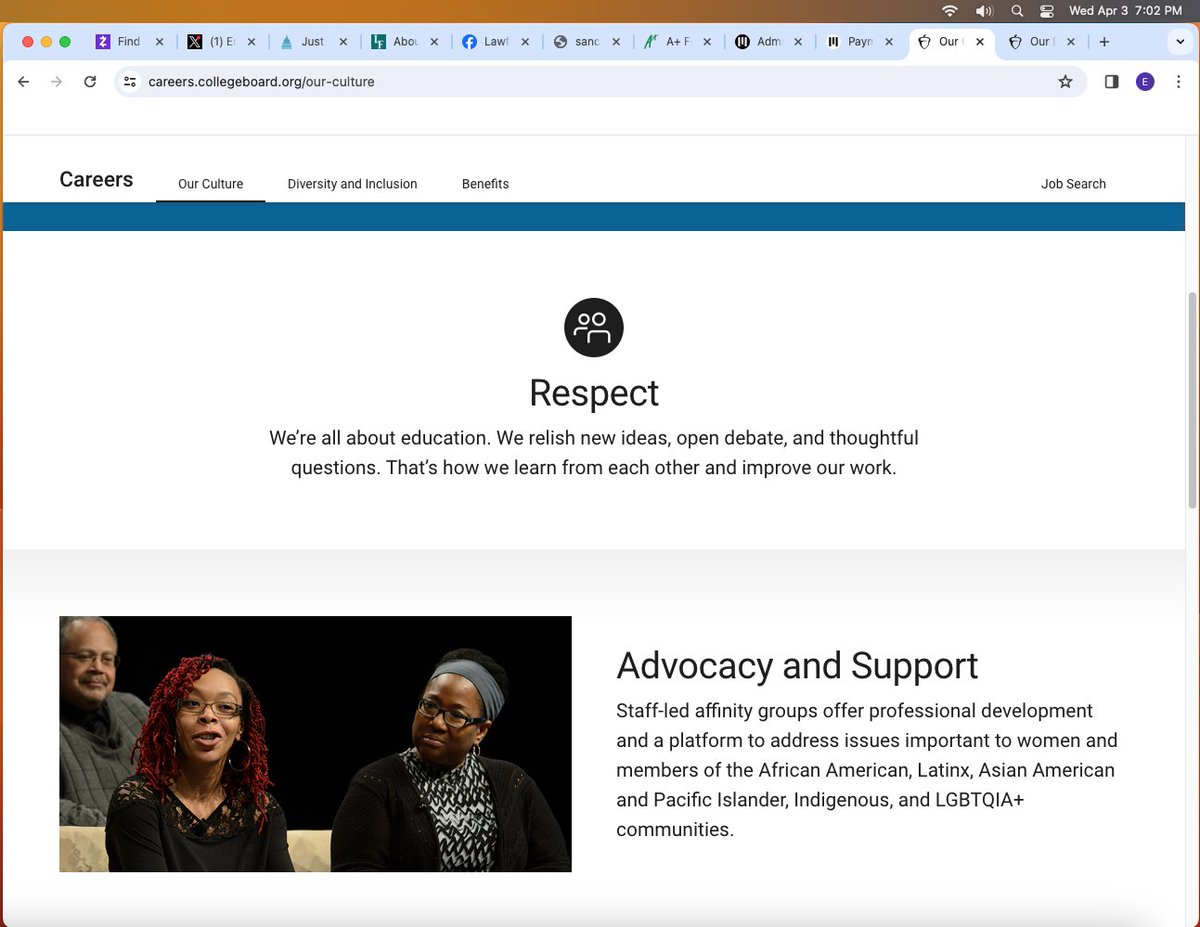The image size is (1200, 927).
Task: Reload the current page
Action: (90, 82)
